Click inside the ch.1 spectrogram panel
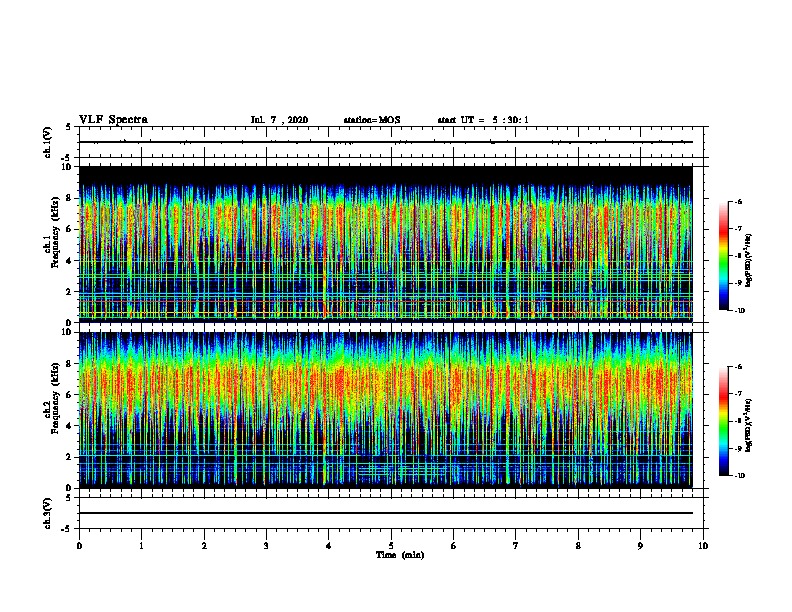This screenshot has height=612, width=792. (385, 244)
